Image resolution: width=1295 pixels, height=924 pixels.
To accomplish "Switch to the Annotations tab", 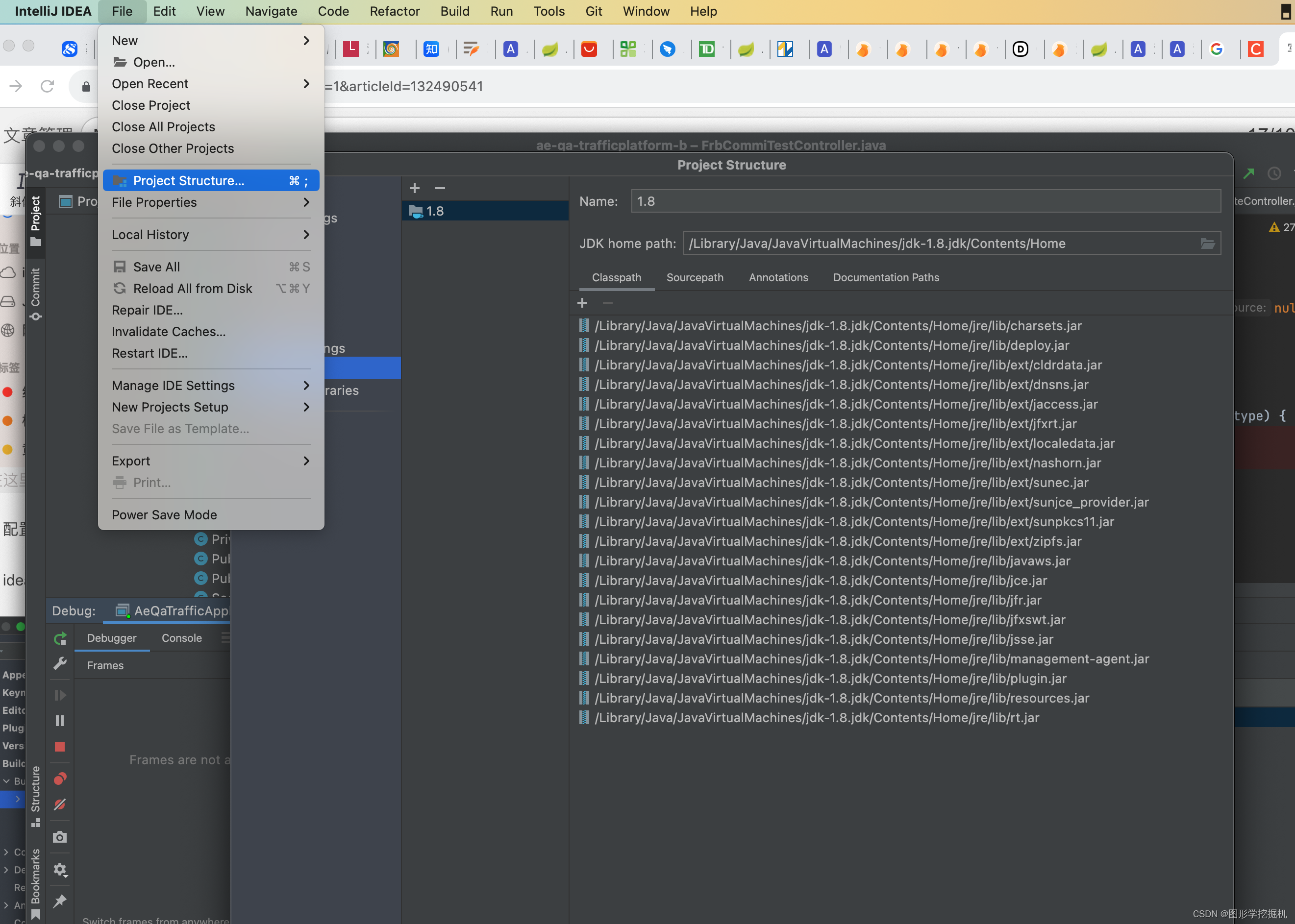I will pos(778,278).
